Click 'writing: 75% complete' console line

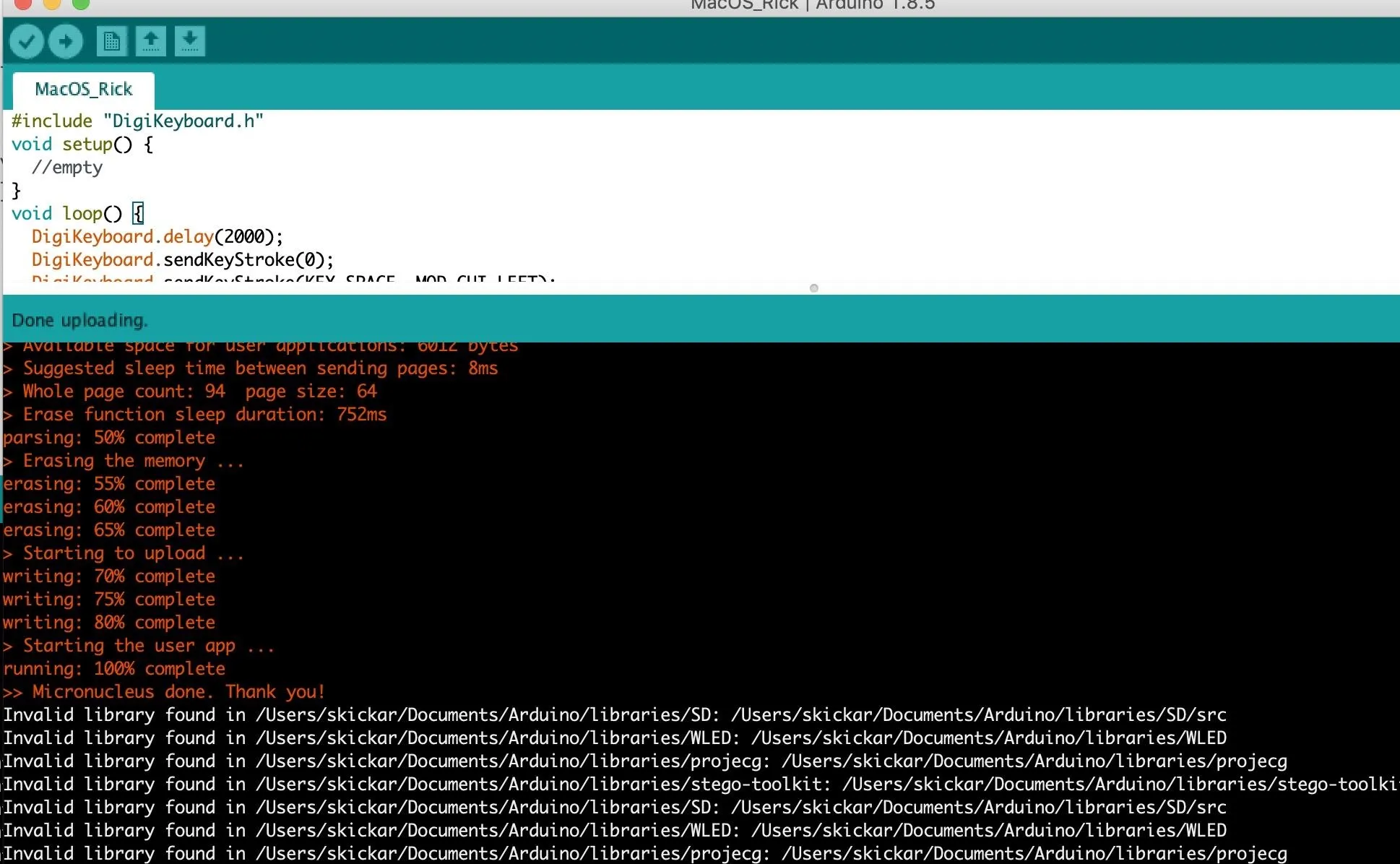tap(109, 599)
